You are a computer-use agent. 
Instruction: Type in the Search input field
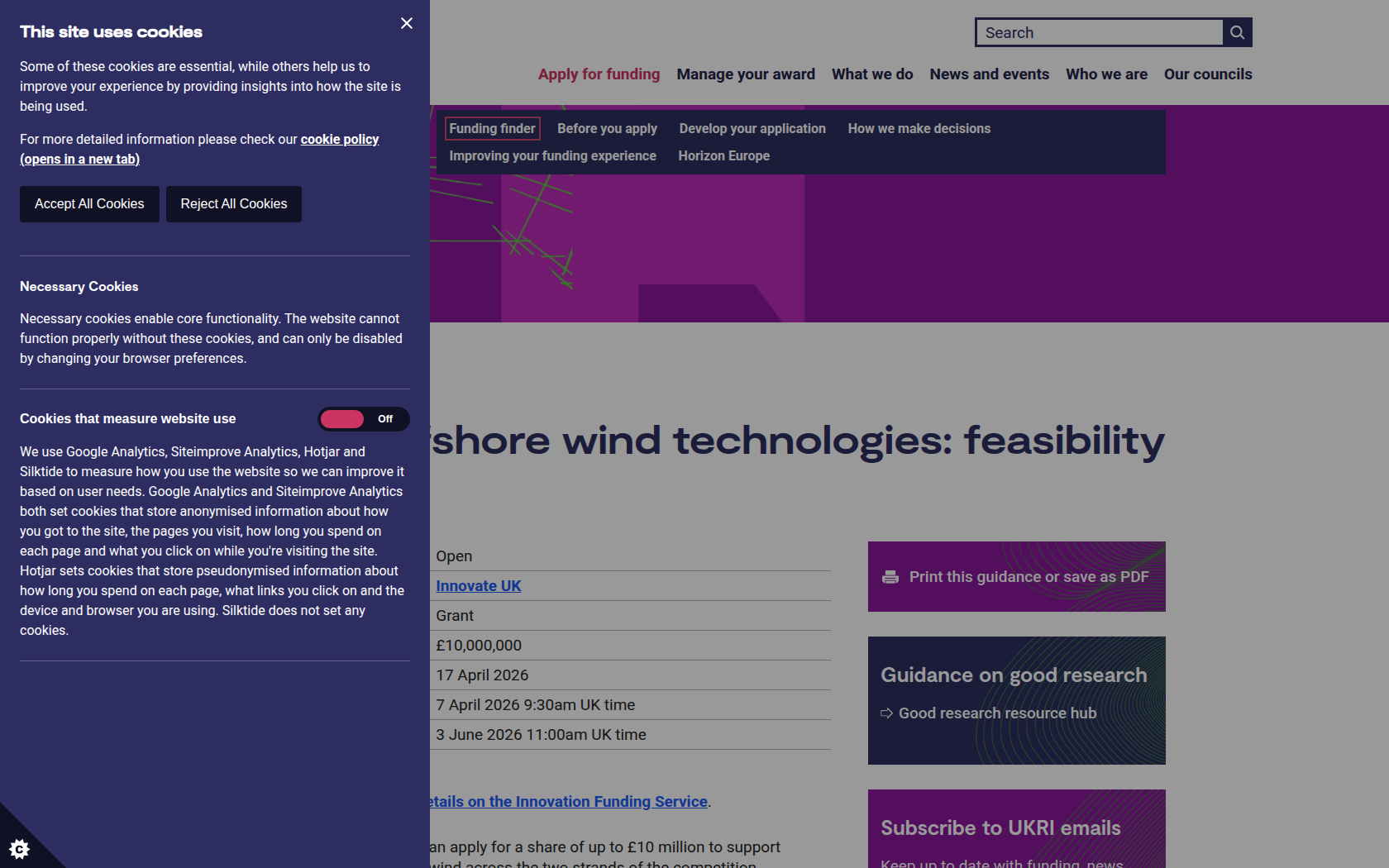1099,32
